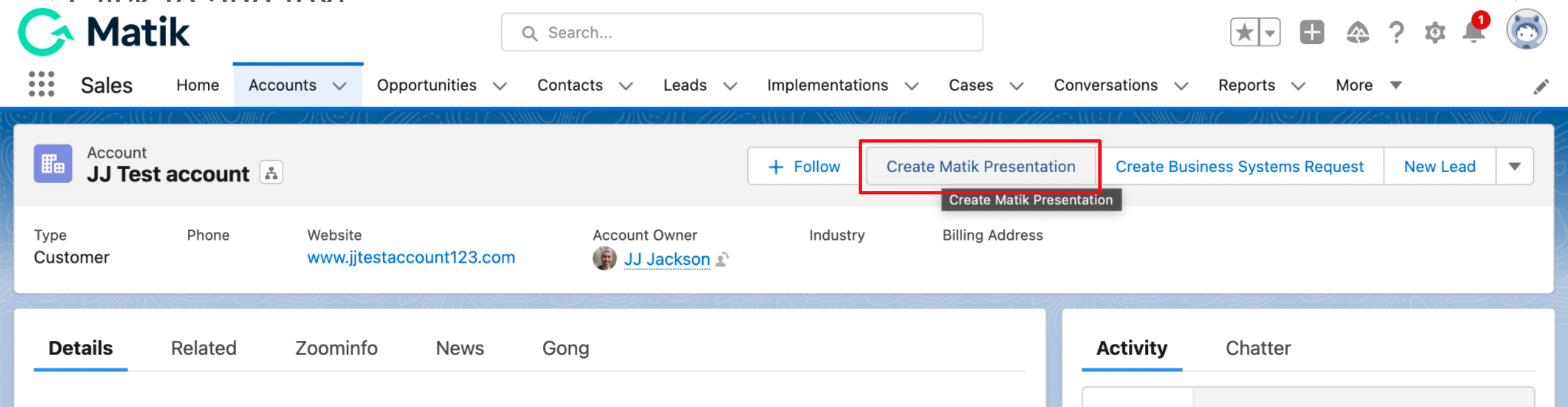
Task: Open the user profile avatar
Action: click(1526, 30)
